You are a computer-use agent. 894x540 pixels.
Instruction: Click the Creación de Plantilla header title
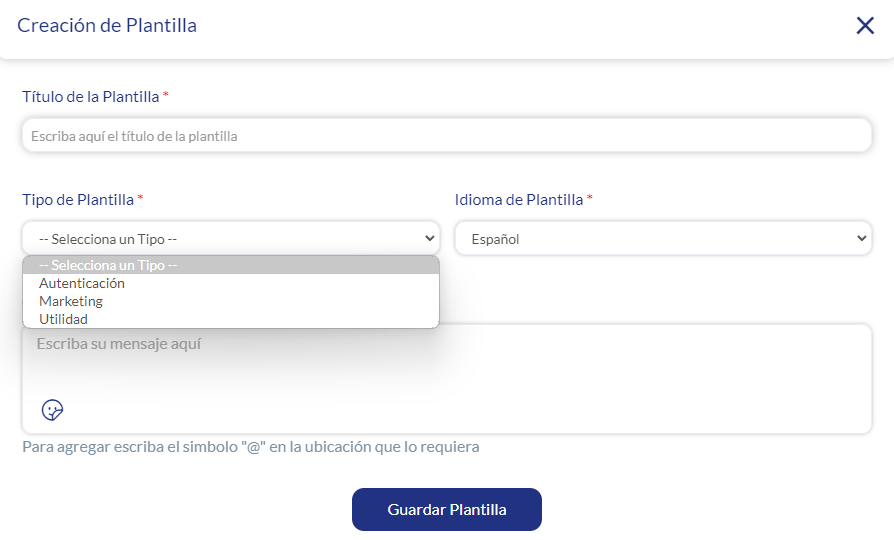[107, 26]
